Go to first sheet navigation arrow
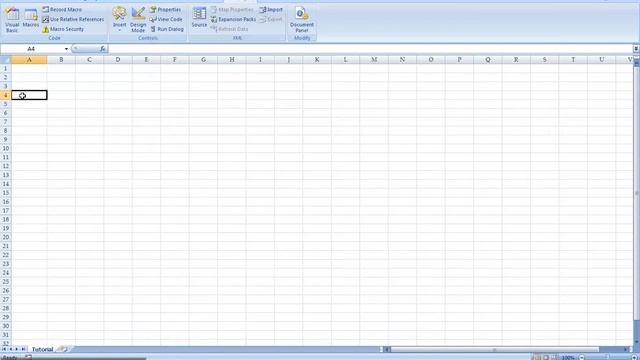This screenshot has width=640, height=360. point(4,349)
